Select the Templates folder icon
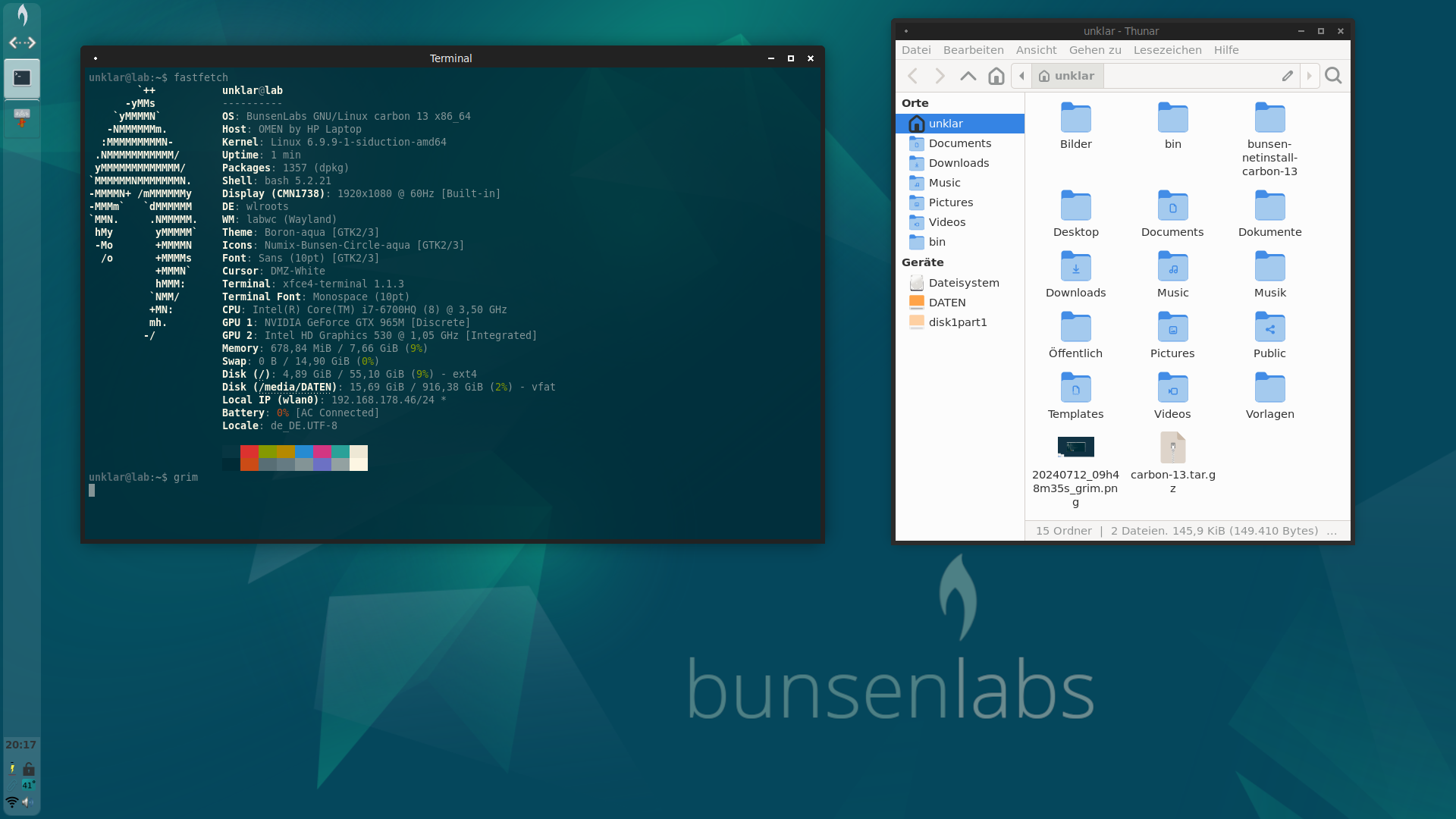1456x819 pixels. click(x=1075, y=388)
